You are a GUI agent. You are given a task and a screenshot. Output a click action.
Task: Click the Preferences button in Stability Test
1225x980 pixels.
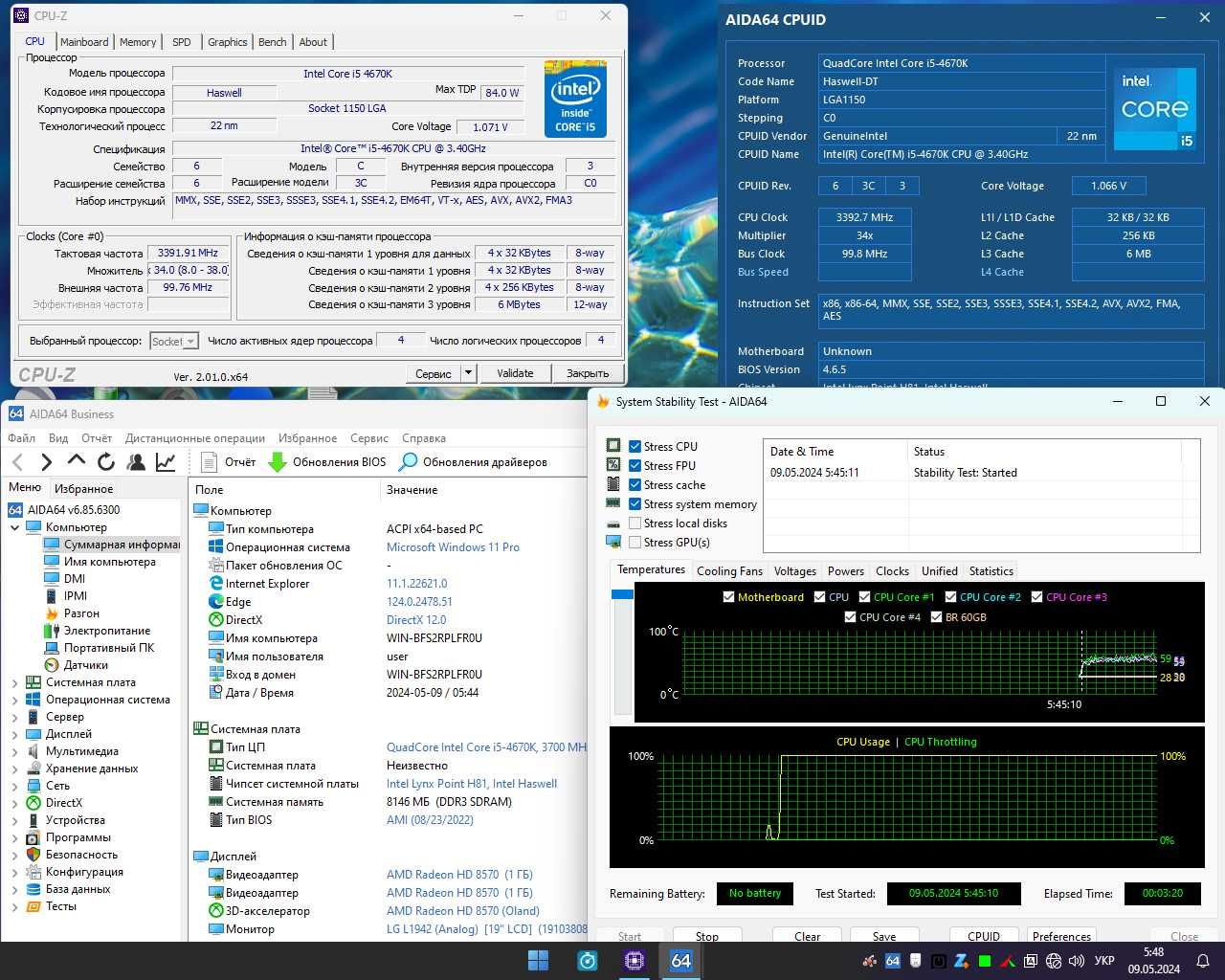click(x=1061, y=936)
